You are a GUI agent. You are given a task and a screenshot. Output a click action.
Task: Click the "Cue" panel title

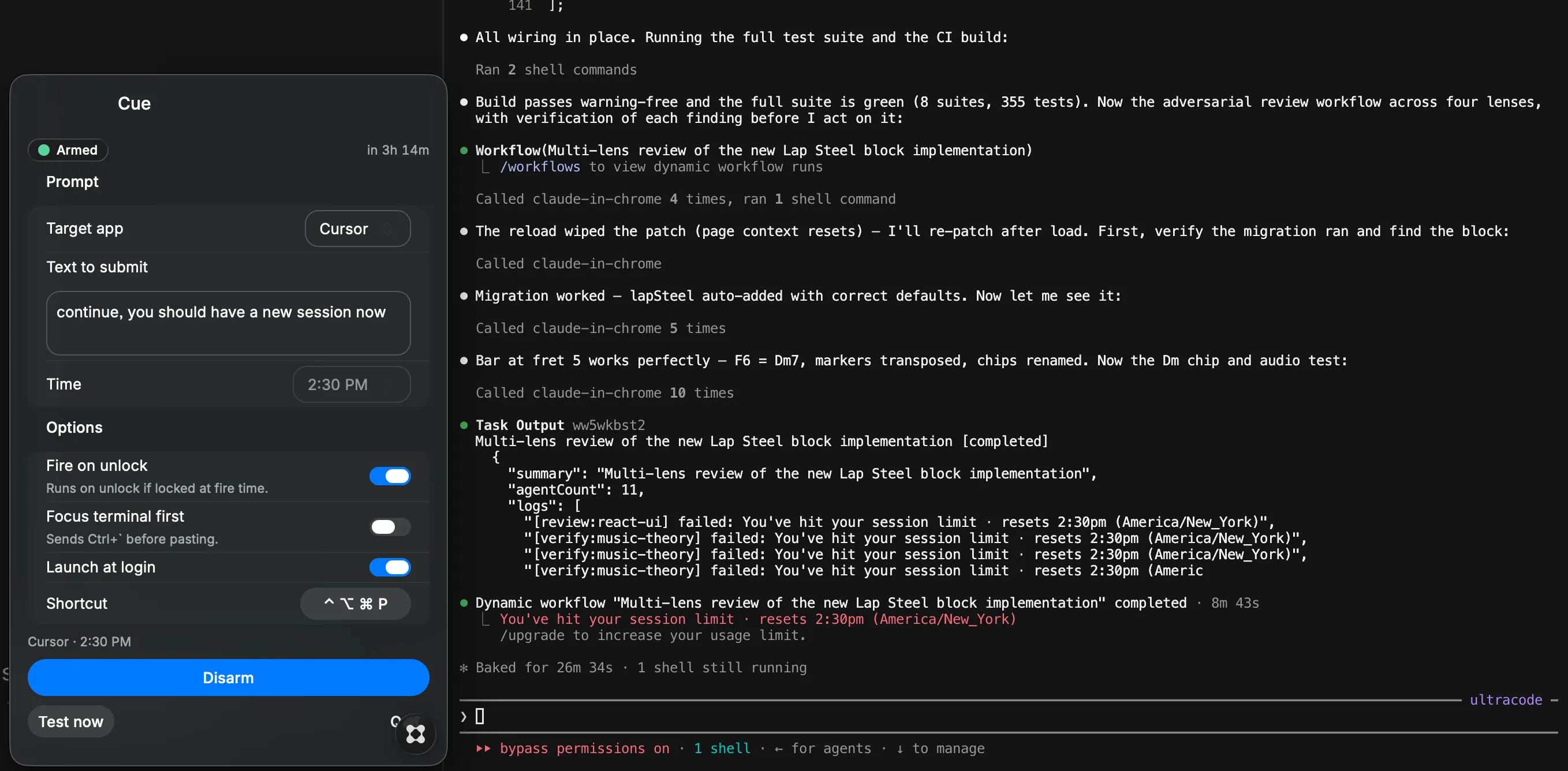tap(134, 103)
